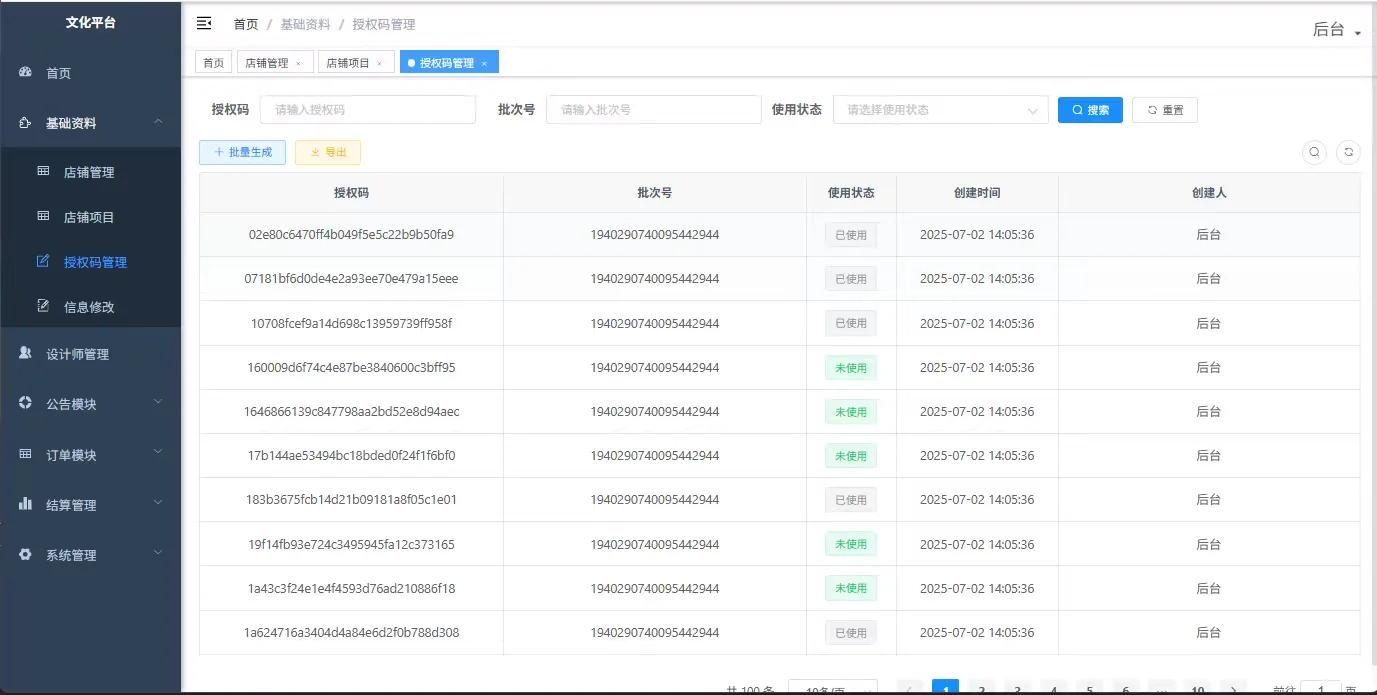This screenshot has width=1377, height=695.
Task: Open 设计师管理 from the sidebar
Action: [x=77, y=352]
